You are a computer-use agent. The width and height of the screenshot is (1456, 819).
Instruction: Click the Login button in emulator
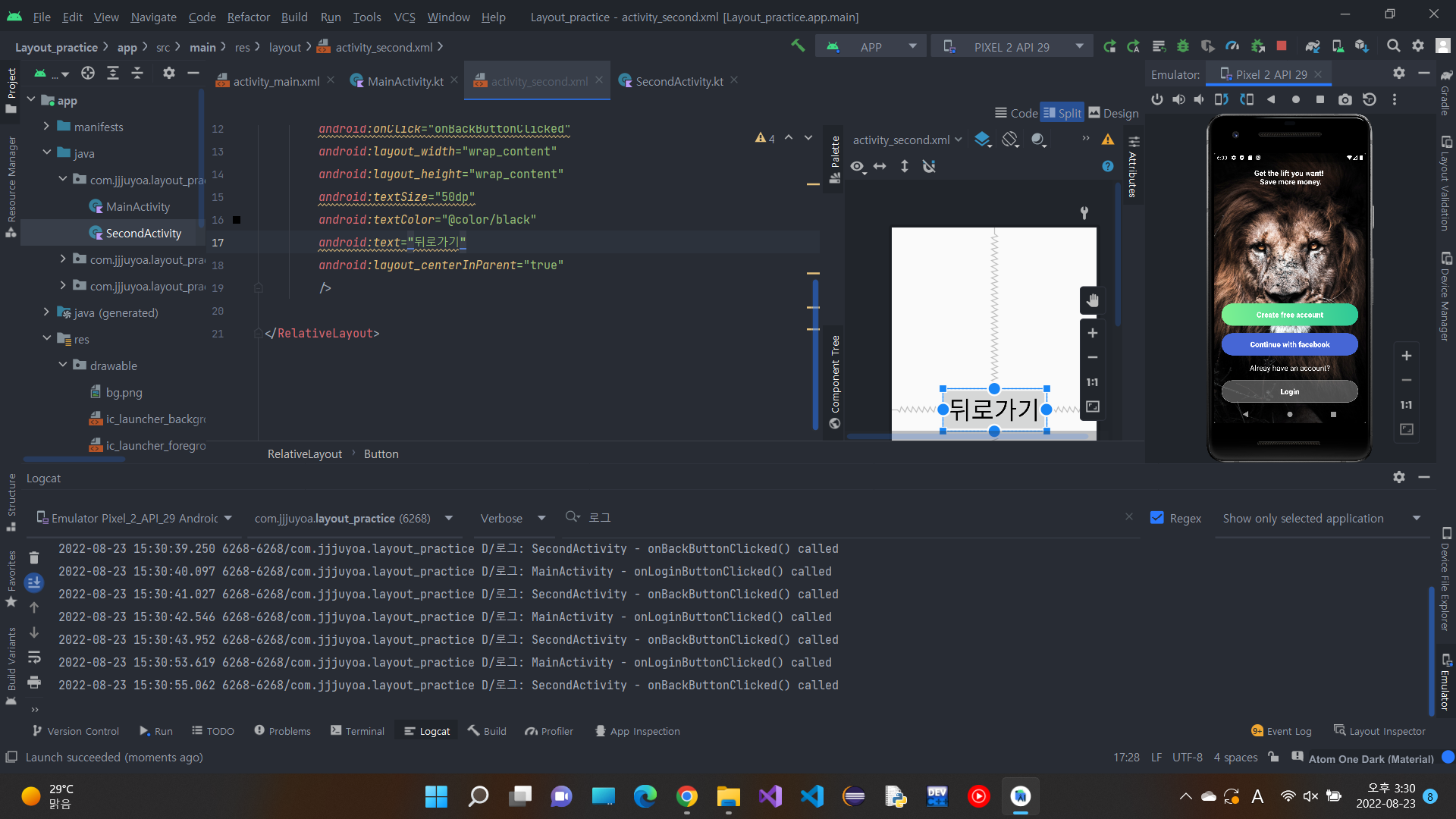point(1289,391)
